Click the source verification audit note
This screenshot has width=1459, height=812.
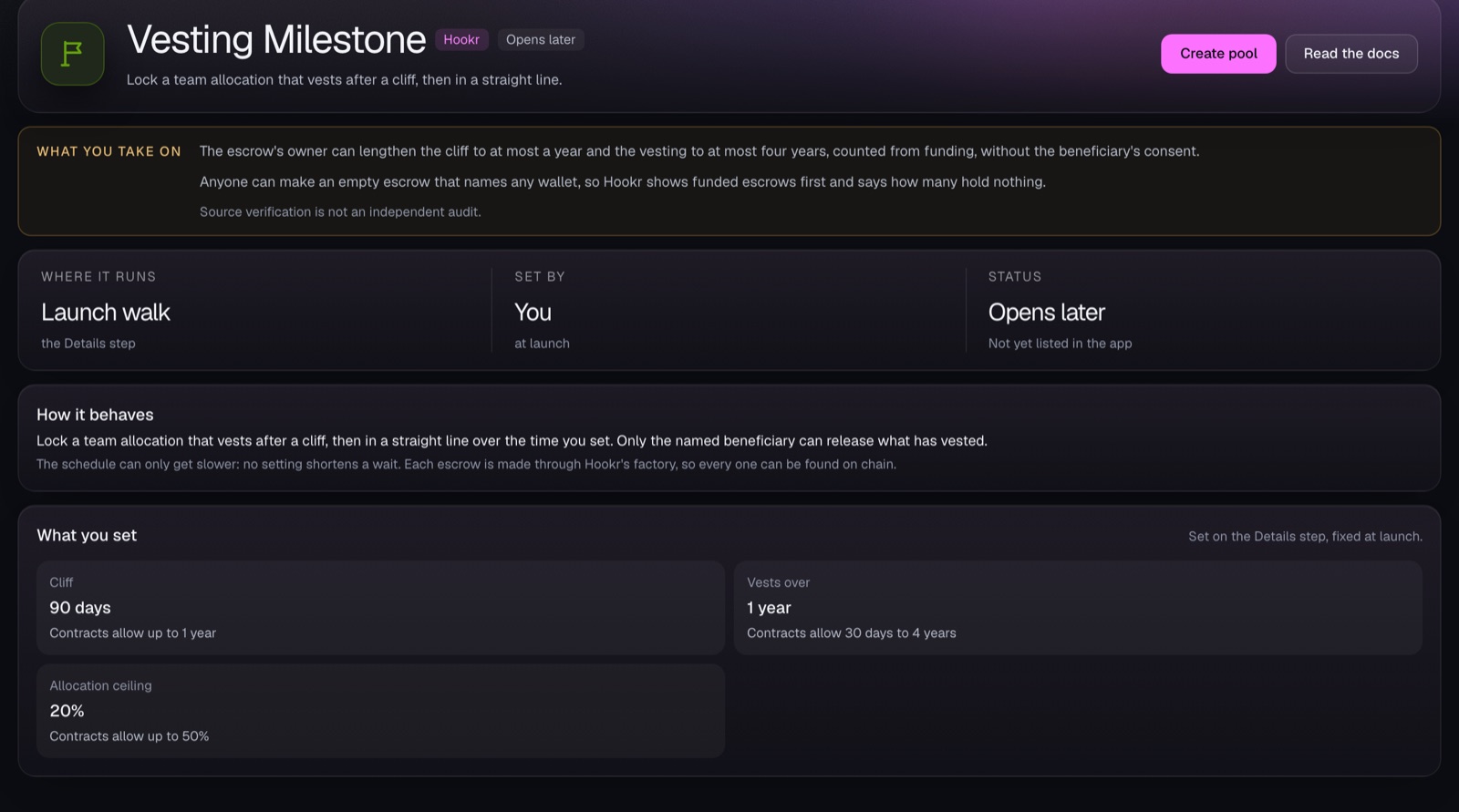[340, 211]
